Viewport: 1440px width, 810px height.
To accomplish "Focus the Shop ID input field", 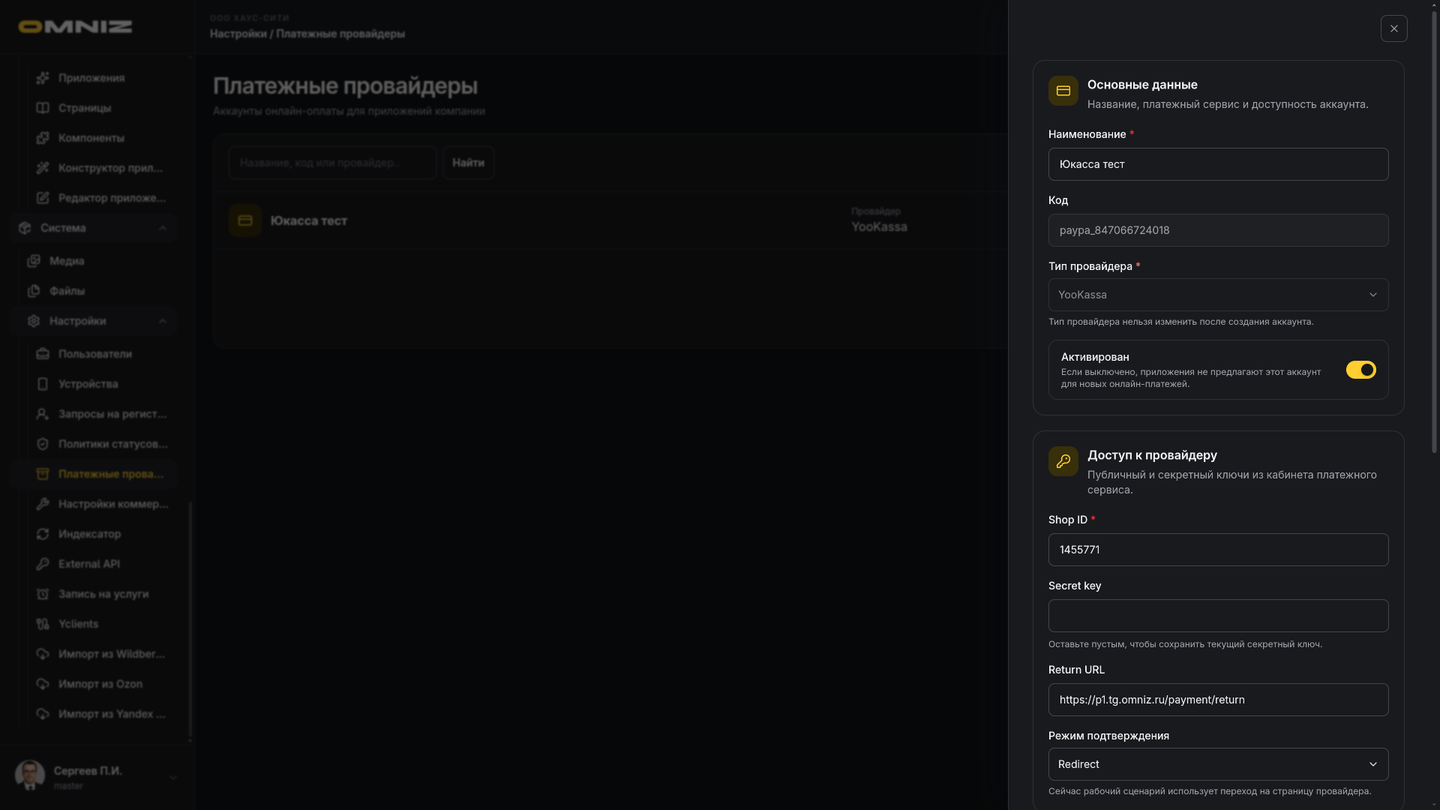I will pos(1218,550).
